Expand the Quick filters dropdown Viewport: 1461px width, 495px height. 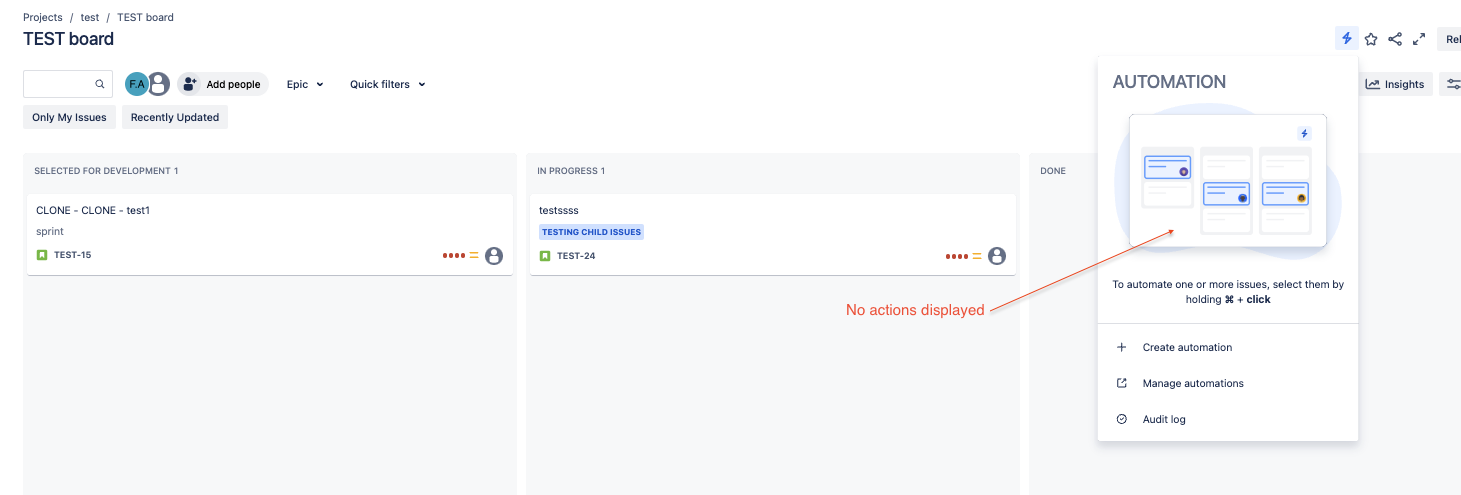388,84
